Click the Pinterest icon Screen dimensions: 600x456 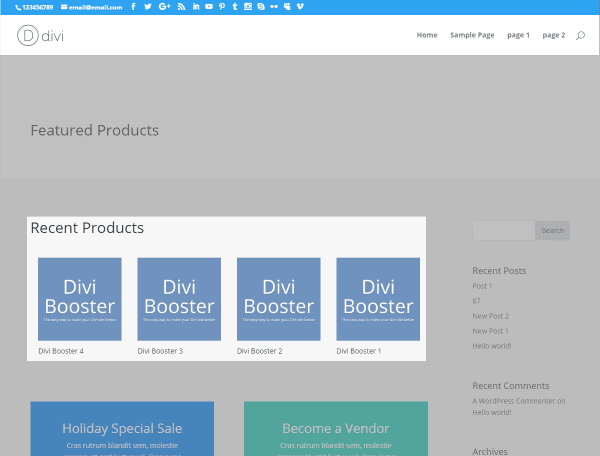tap(221, 7)
